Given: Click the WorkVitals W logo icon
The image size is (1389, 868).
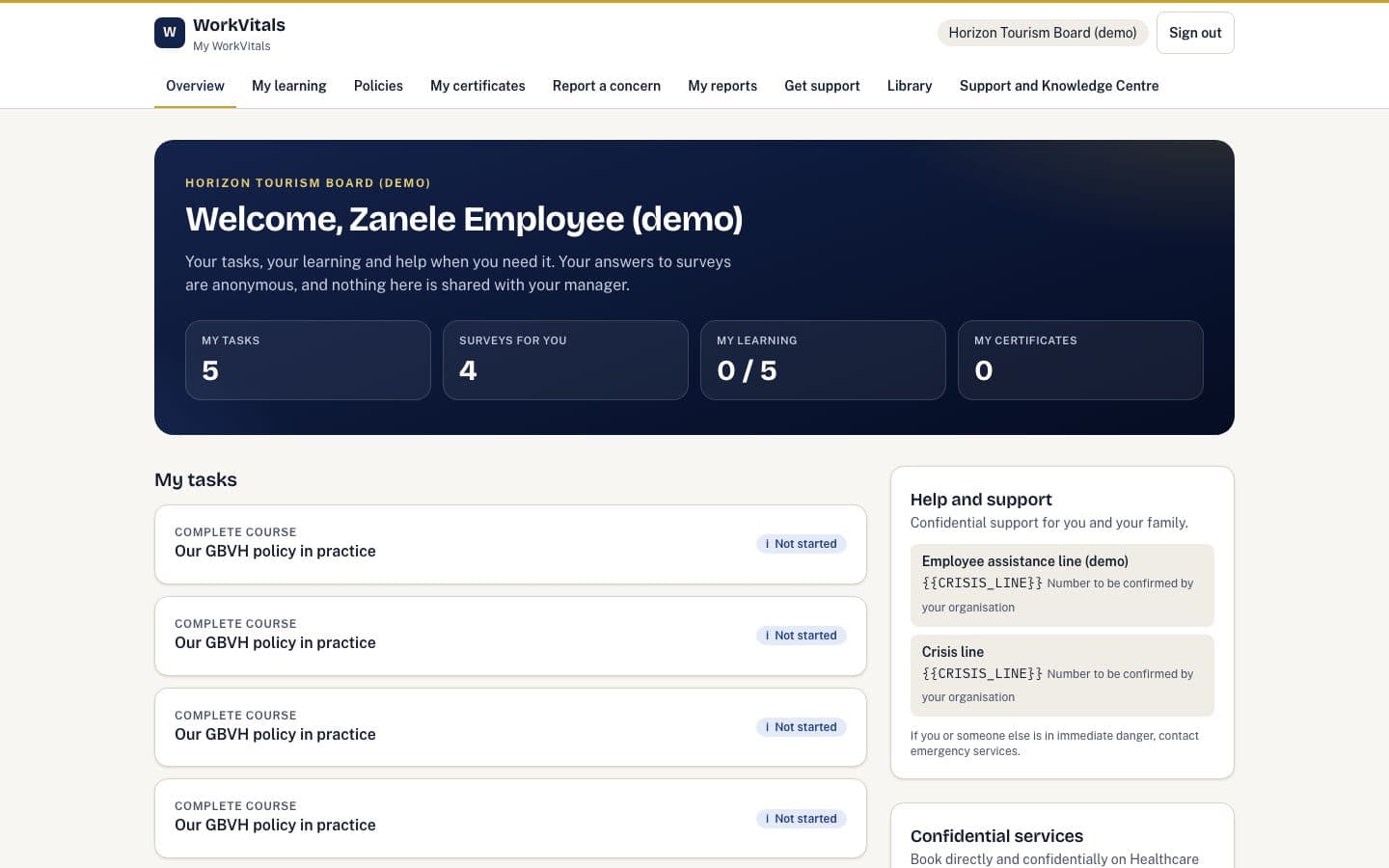Looking at the screenshot, I should click(170, 33).
